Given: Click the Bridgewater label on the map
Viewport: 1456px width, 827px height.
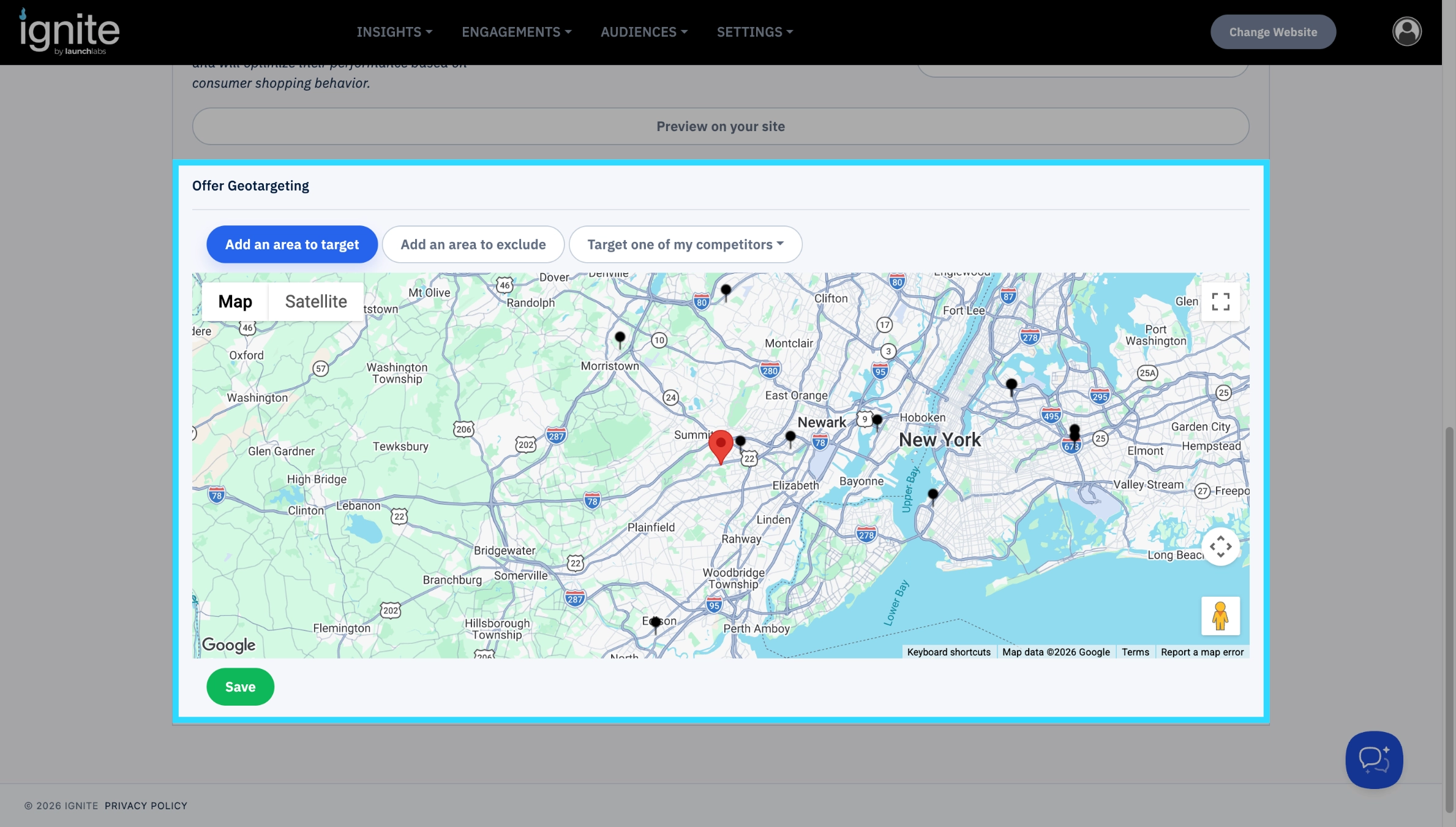Looking at the screenshot, I should [505, 550].
